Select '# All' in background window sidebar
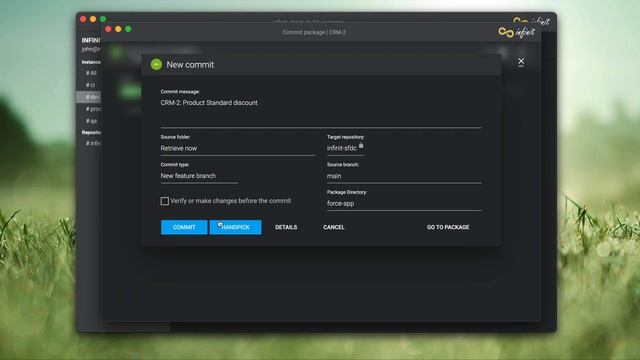The height and width of the screenshot is (360, 640). click(91, 73)
